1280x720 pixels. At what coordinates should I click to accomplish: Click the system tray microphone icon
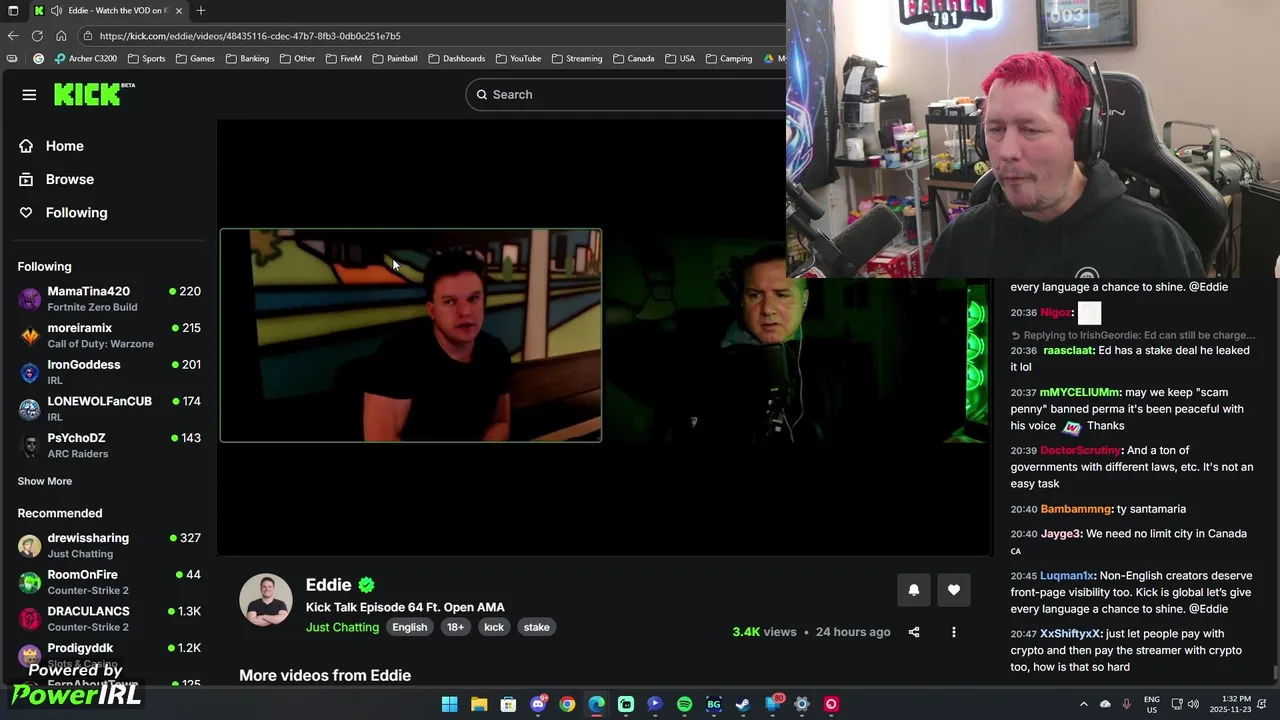pos(1127,704)
